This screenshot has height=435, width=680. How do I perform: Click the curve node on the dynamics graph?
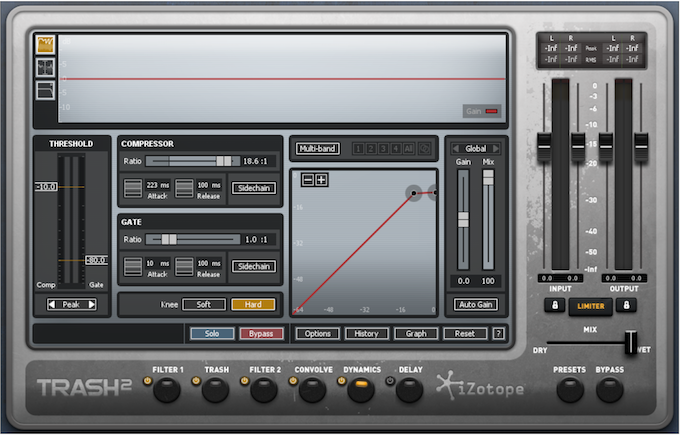[x=414, y=193]
